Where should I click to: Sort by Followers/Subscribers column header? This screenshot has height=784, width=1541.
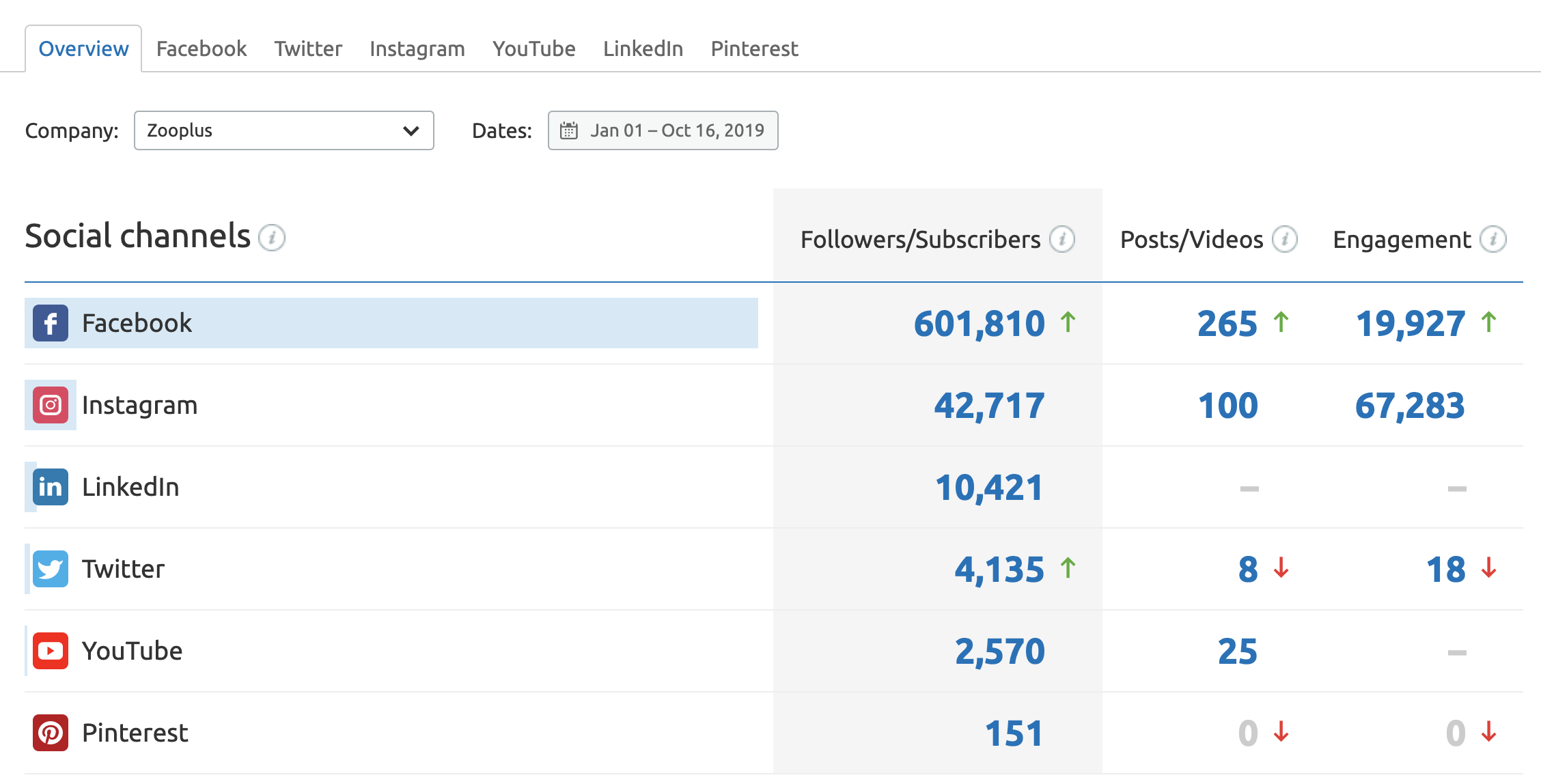coord(920,240)
